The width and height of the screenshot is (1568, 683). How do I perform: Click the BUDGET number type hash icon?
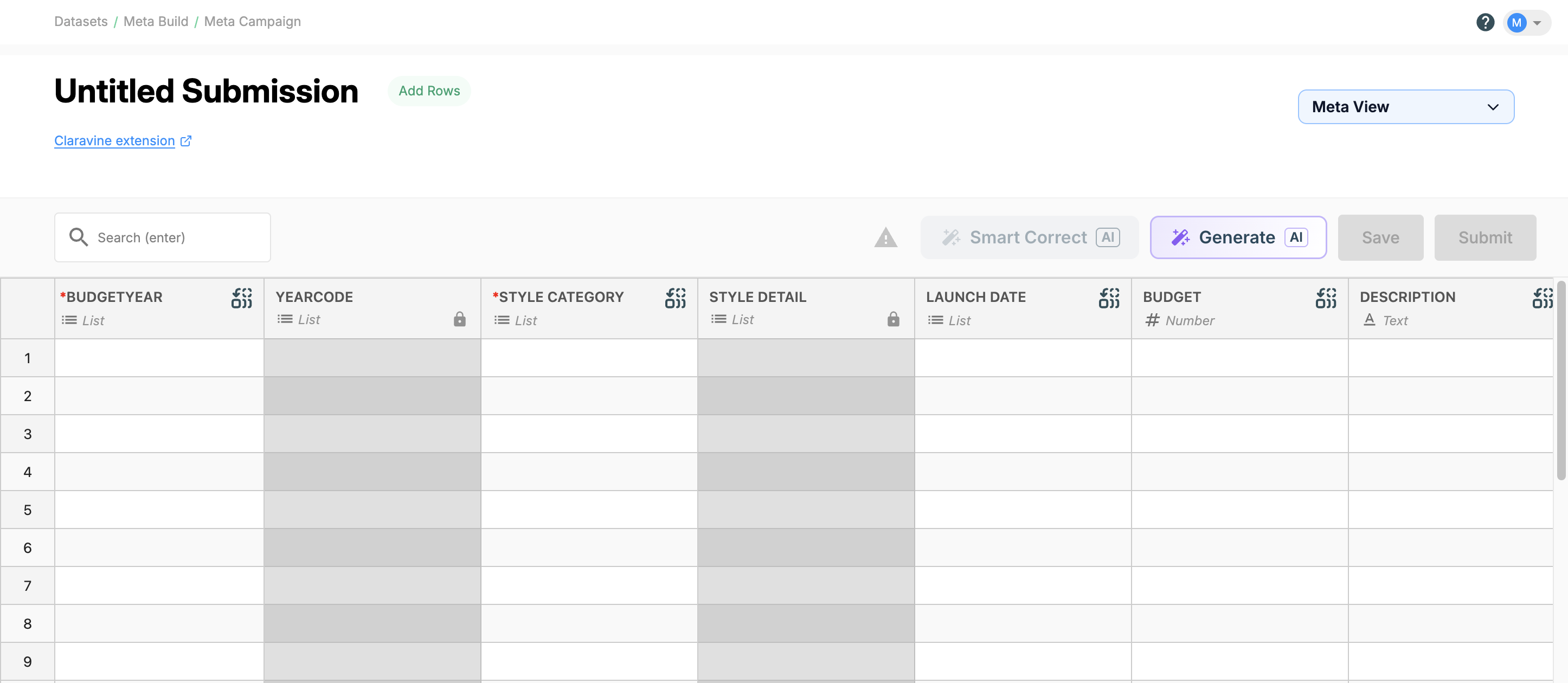pos(1152,320)
